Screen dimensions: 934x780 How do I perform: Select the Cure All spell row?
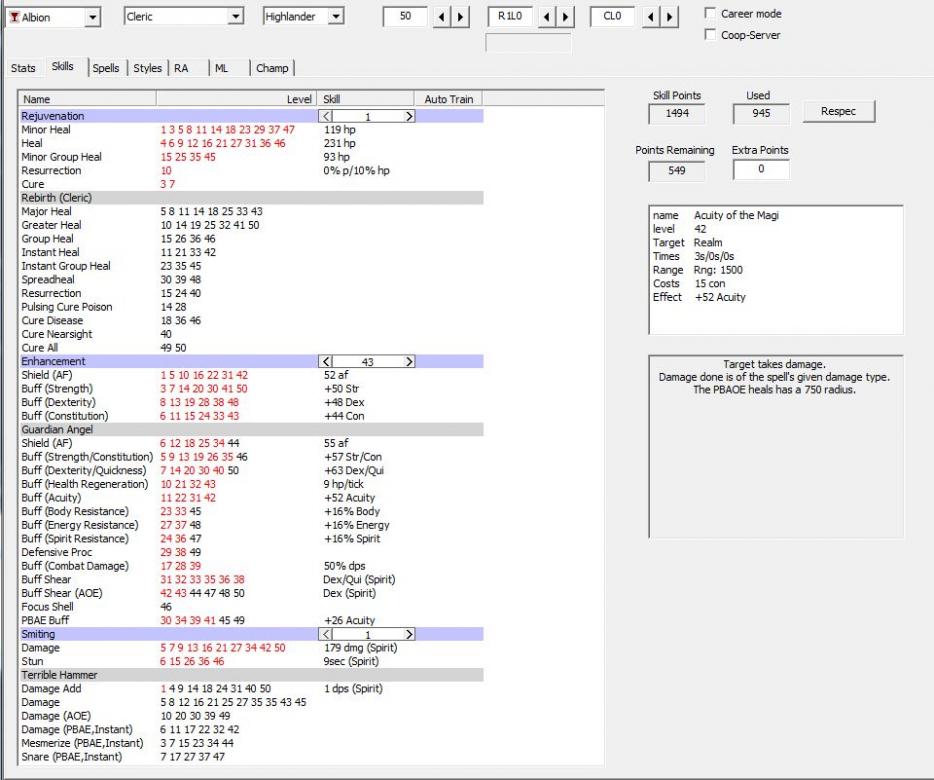click(x=251, y=348)
